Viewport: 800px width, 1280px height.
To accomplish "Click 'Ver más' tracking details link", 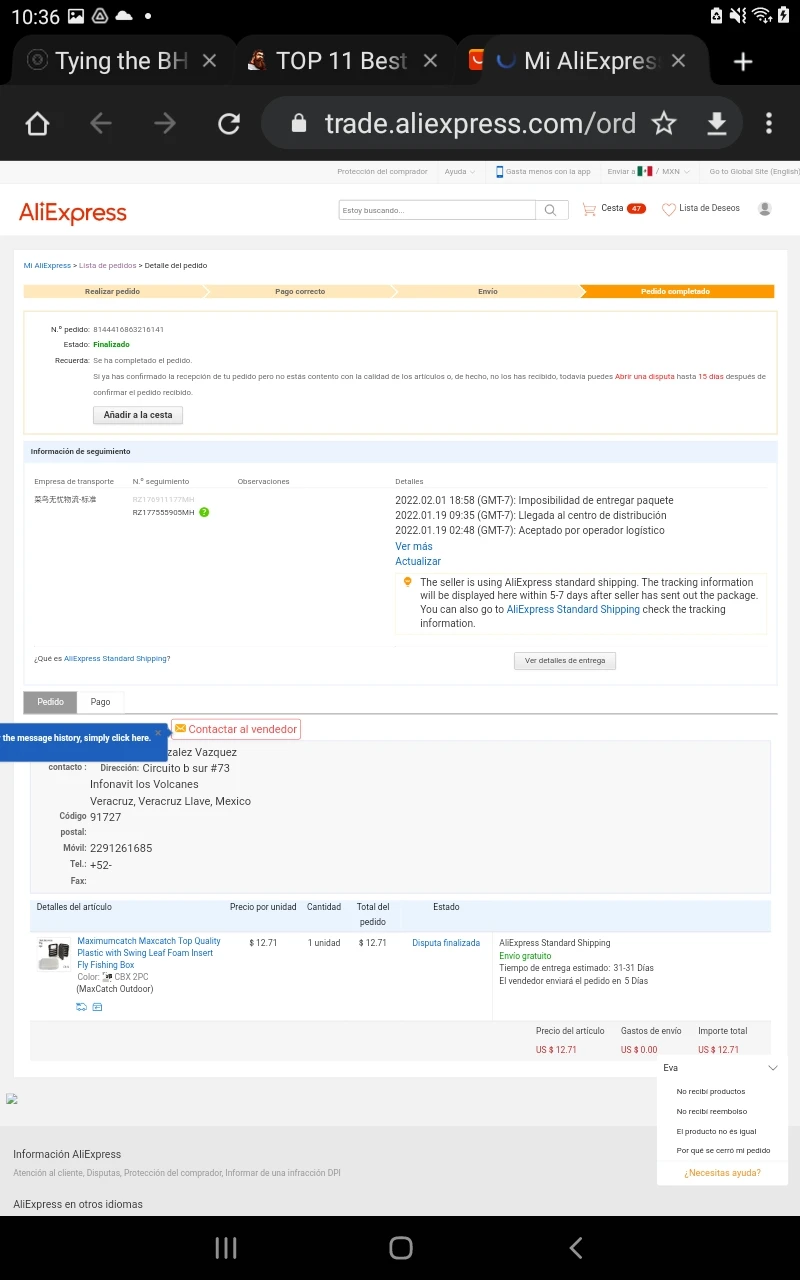I will pyautogui.click(x=414, y=546).
